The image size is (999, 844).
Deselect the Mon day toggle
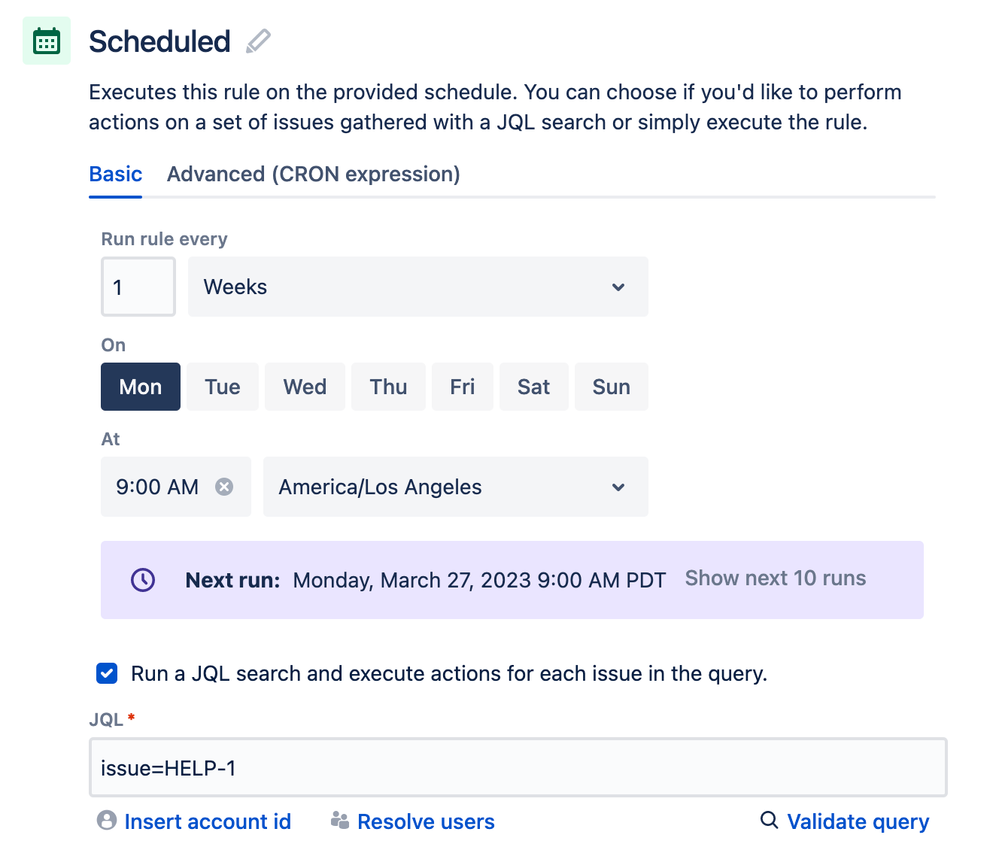click(140, 387)
